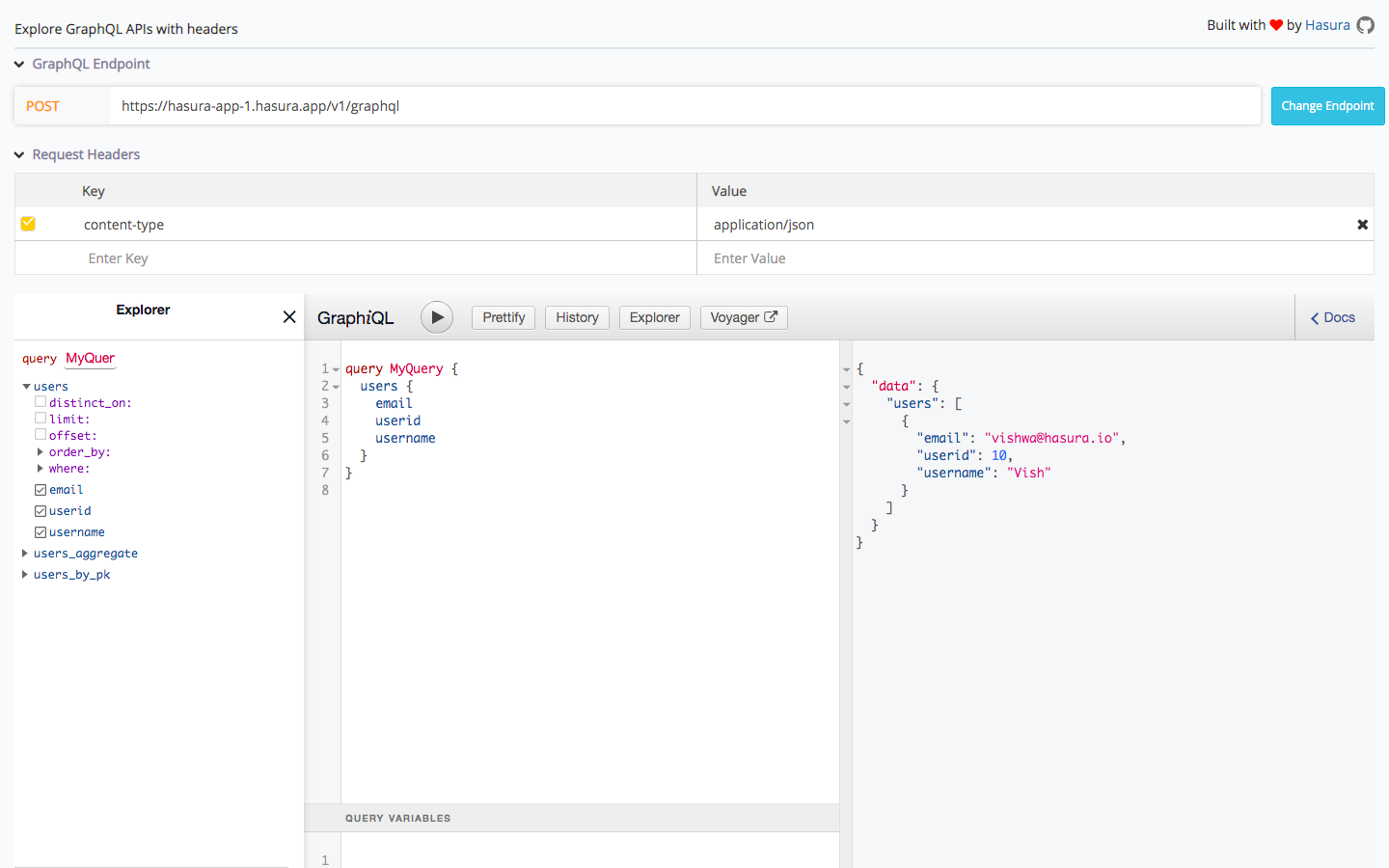Collapse the Request Headers section
1389x868 pixels.
(19, 155)
